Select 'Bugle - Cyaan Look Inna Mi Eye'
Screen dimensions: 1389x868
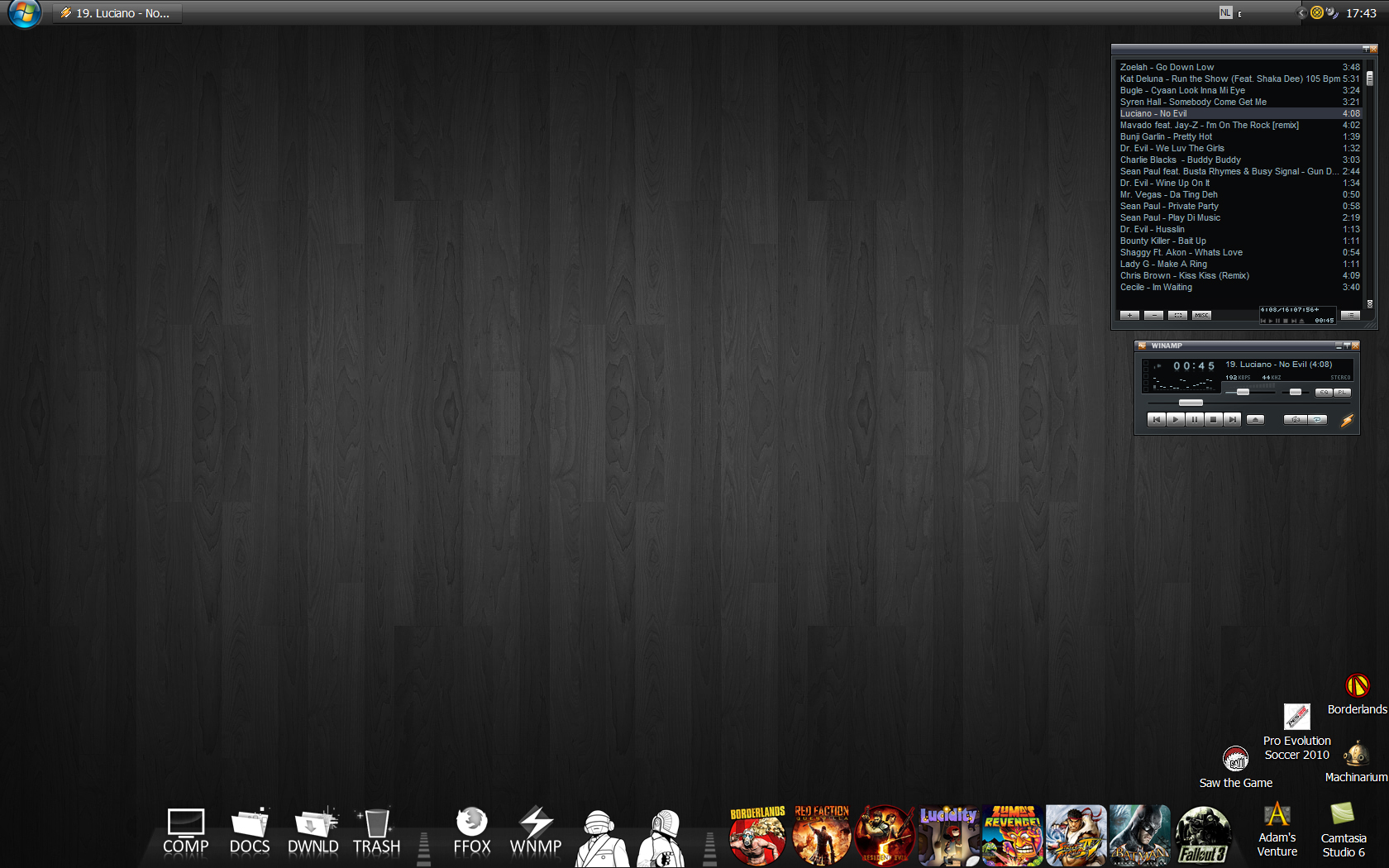(x=1239, y=91)
